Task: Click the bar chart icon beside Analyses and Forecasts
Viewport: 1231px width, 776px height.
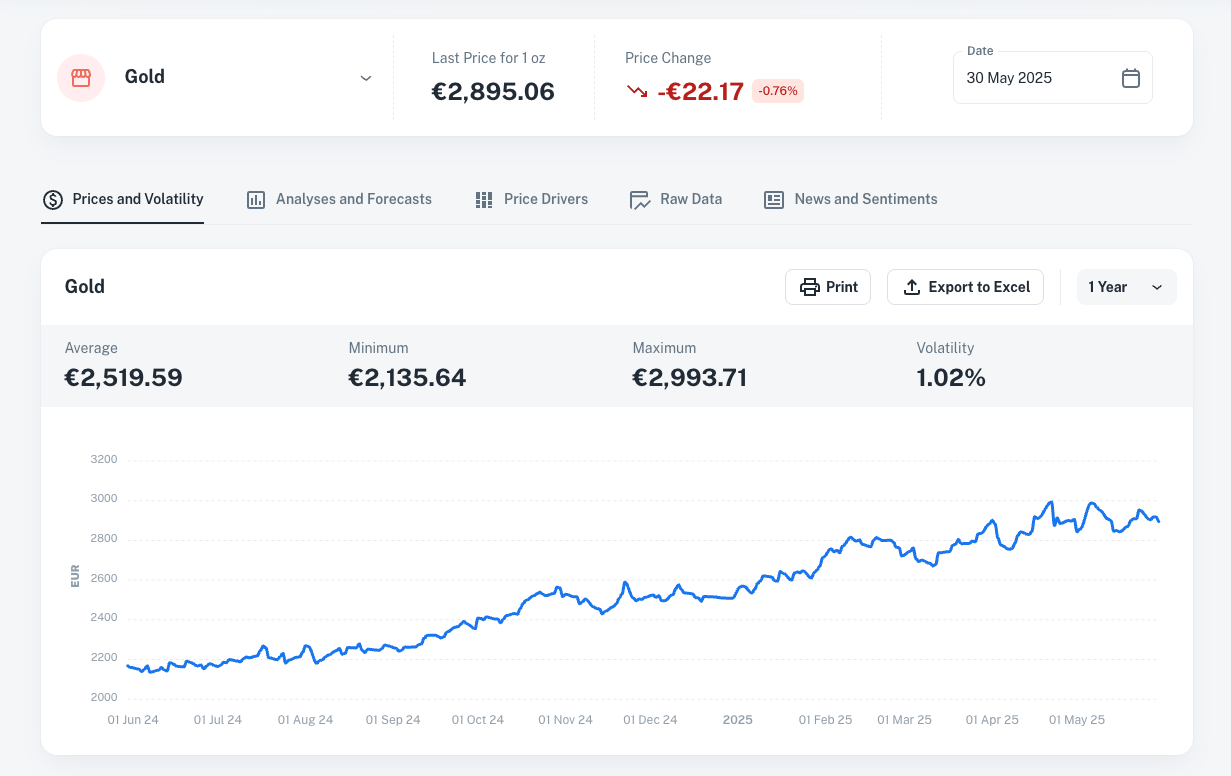Action: pos(255,199)
